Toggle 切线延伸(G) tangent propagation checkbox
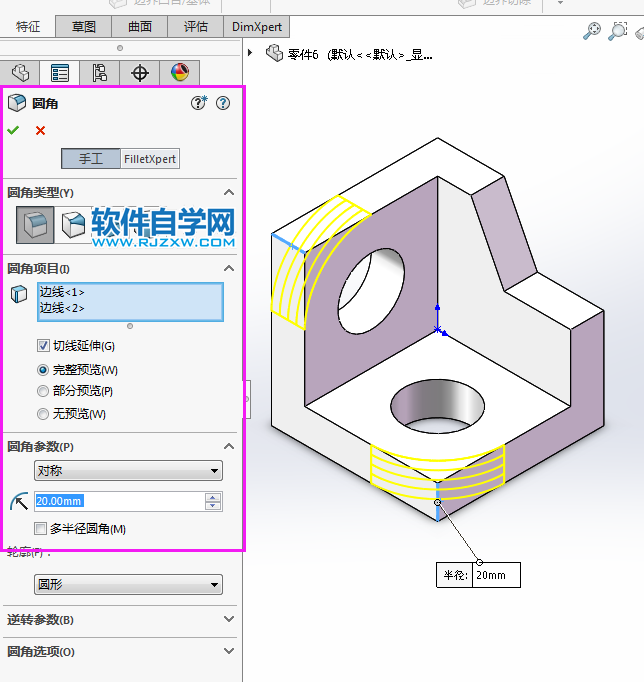Image resolution: width=644 pixels, height=682 pixels. click(43, 346)
